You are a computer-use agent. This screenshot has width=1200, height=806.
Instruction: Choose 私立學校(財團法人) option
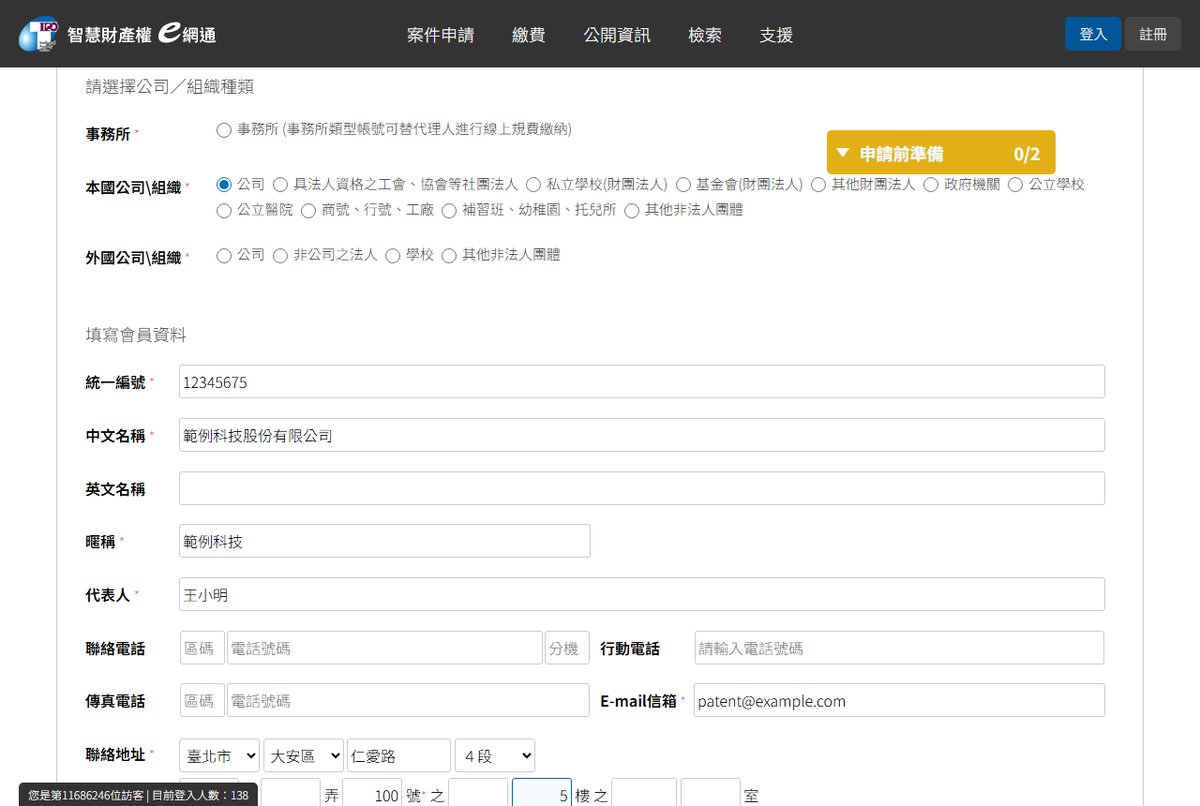tap(533, 185)
